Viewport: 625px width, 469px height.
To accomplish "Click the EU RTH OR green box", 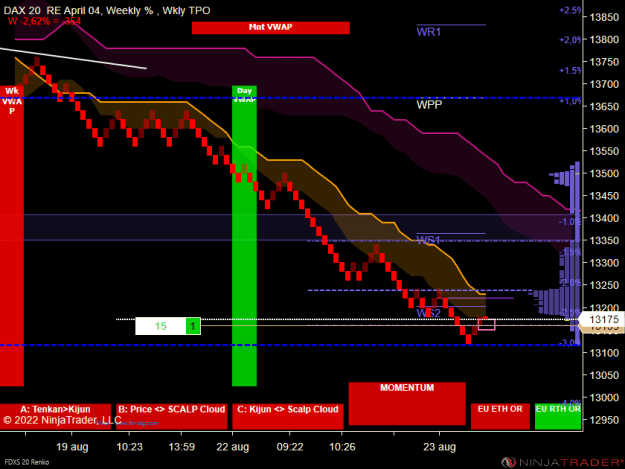I will point(558,416).
